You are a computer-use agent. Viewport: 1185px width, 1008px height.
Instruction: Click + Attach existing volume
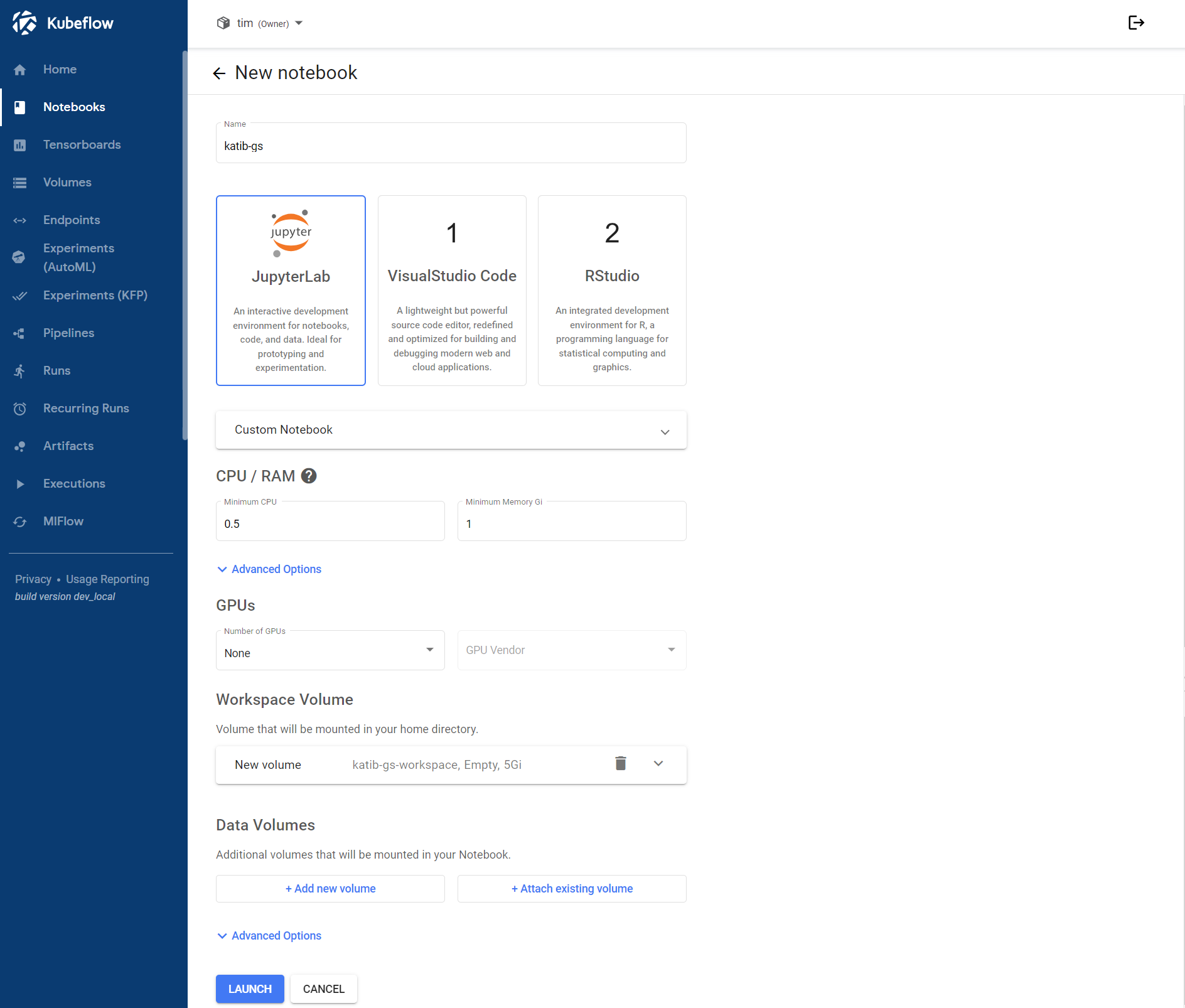click(x=572, y=889)
